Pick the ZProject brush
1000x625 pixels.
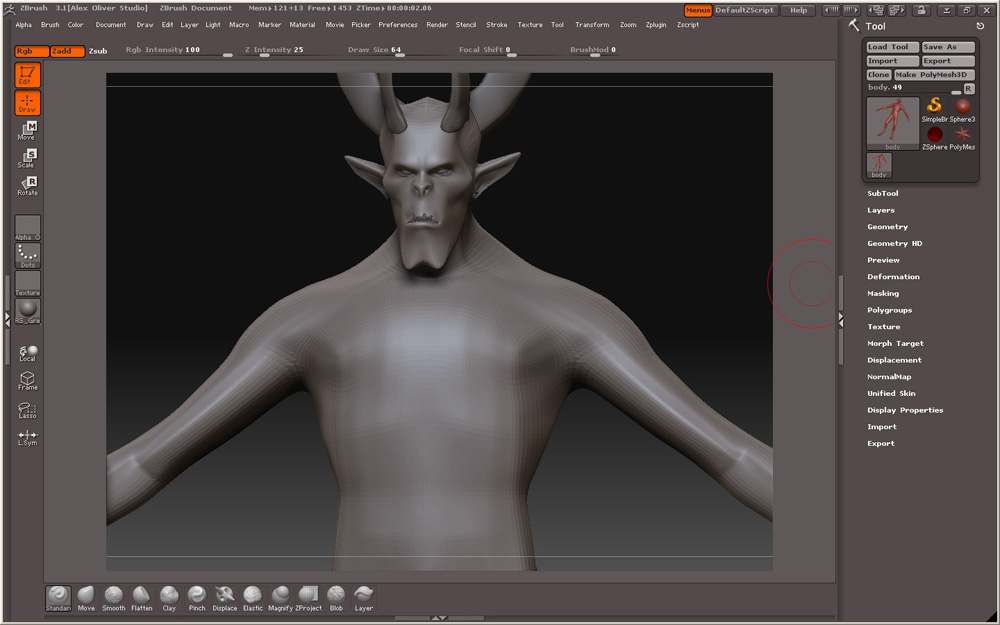coord(309,598)
